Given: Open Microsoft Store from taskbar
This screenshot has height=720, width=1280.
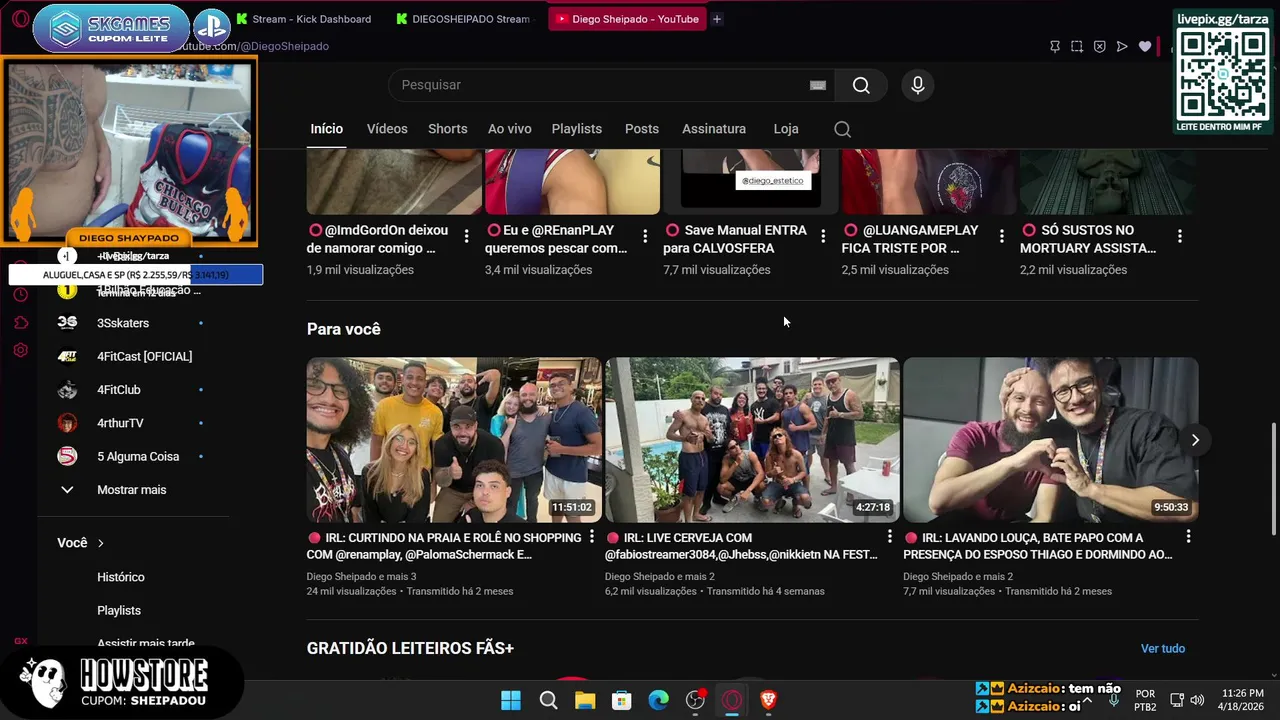Looking at the screenshot, I should [x=622, y=700].
